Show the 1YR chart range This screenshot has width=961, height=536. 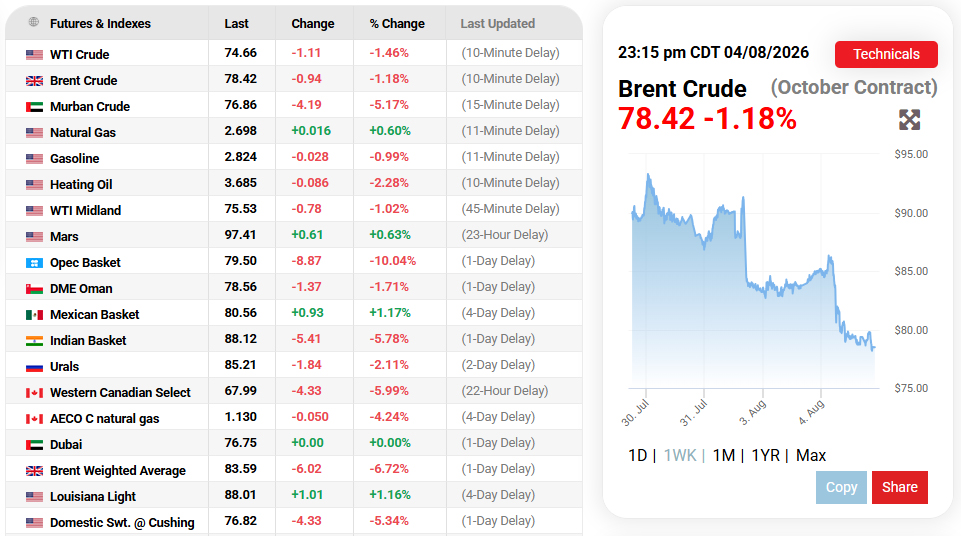(765, 456)
